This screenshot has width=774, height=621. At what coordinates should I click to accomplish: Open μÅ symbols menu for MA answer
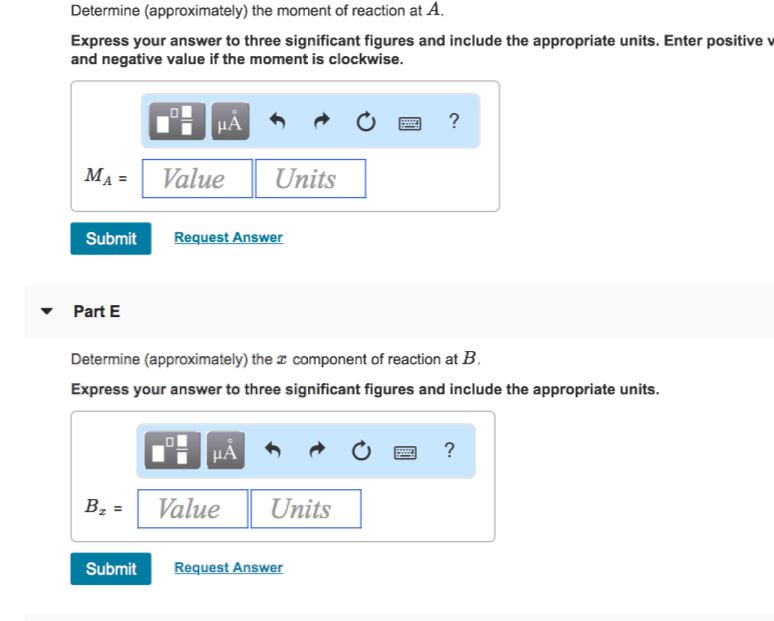[x=230, y=122]
